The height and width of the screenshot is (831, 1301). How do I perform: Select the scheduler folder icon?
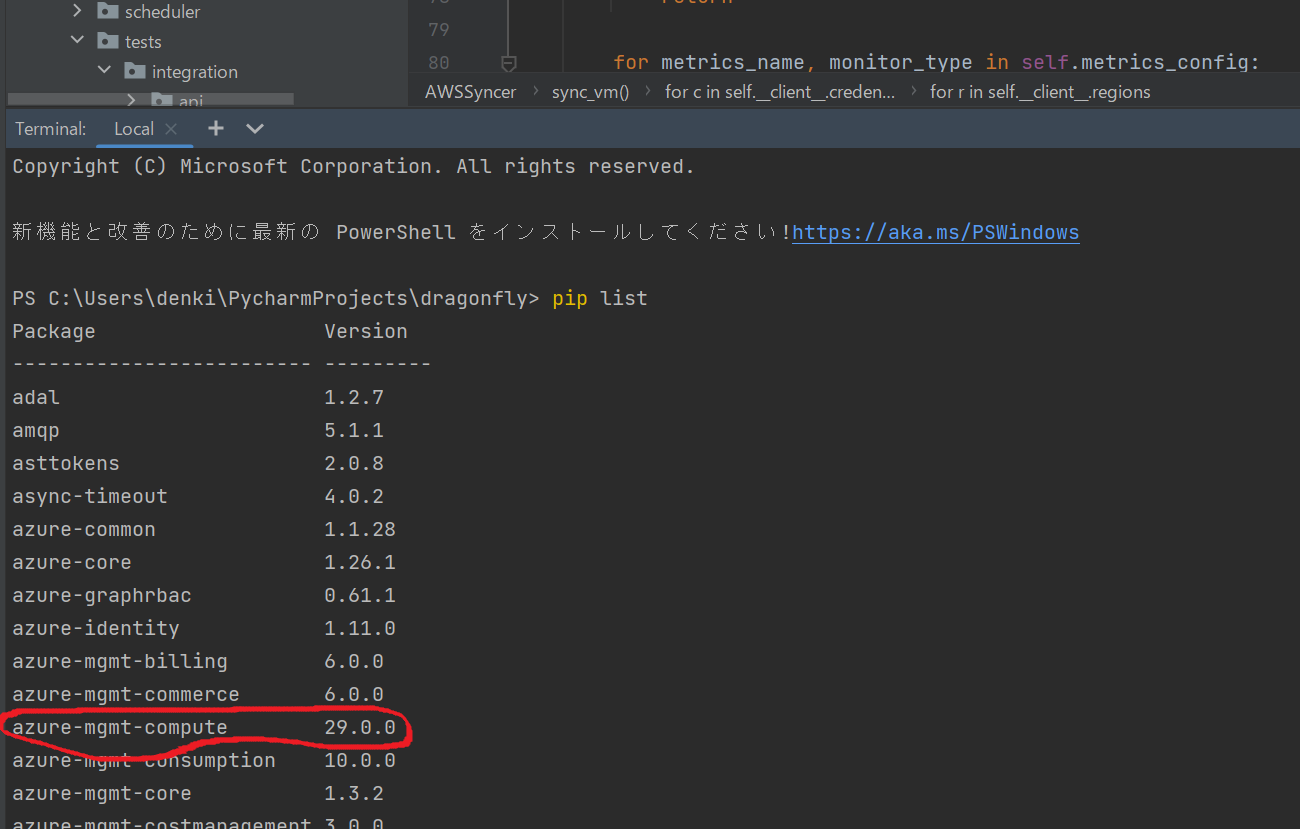tap(108, 12)
